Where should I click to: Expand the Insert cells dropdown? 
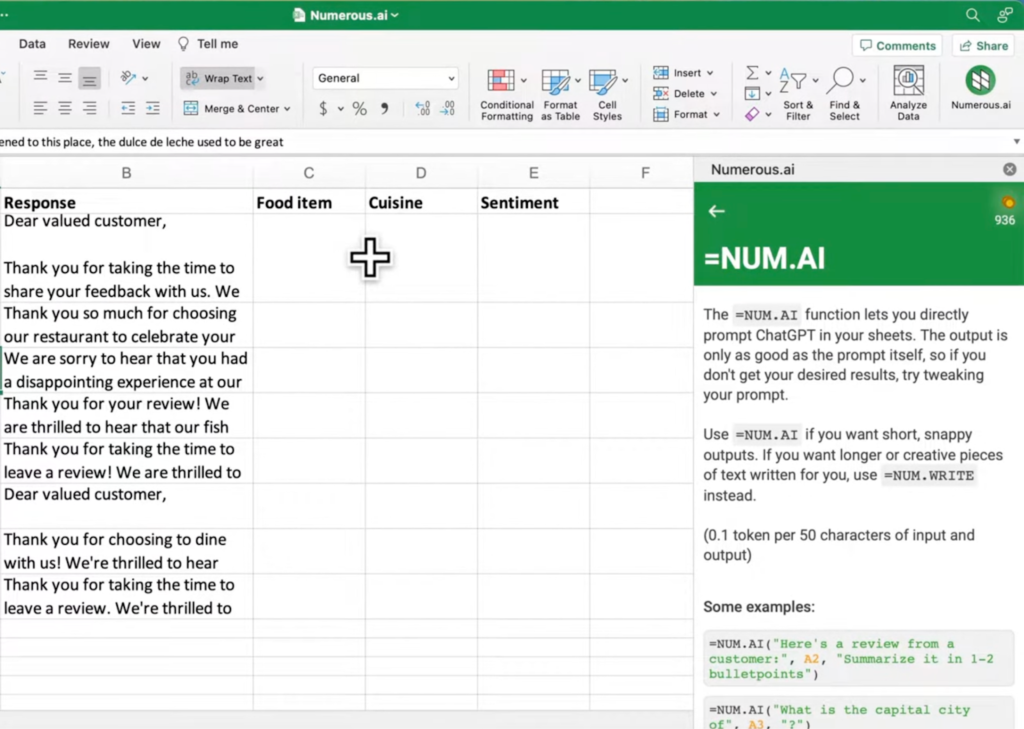tap(710, 73)
